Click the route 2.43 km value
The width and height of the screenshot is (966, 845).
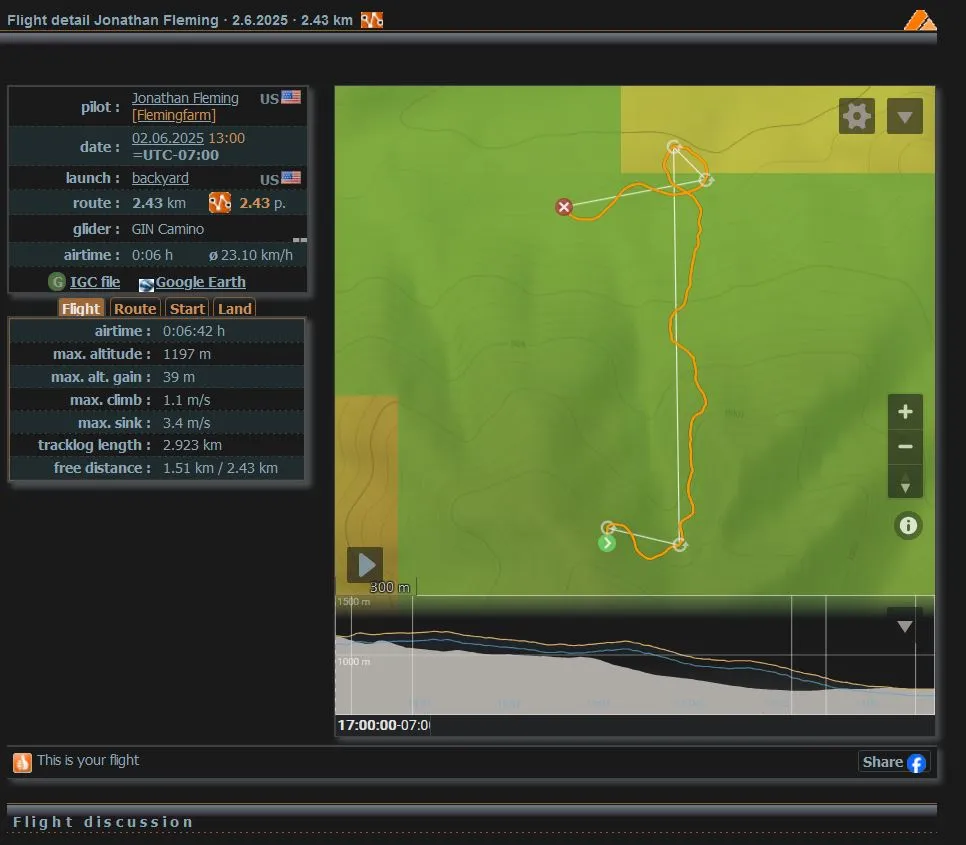click(x=159, y=203)
